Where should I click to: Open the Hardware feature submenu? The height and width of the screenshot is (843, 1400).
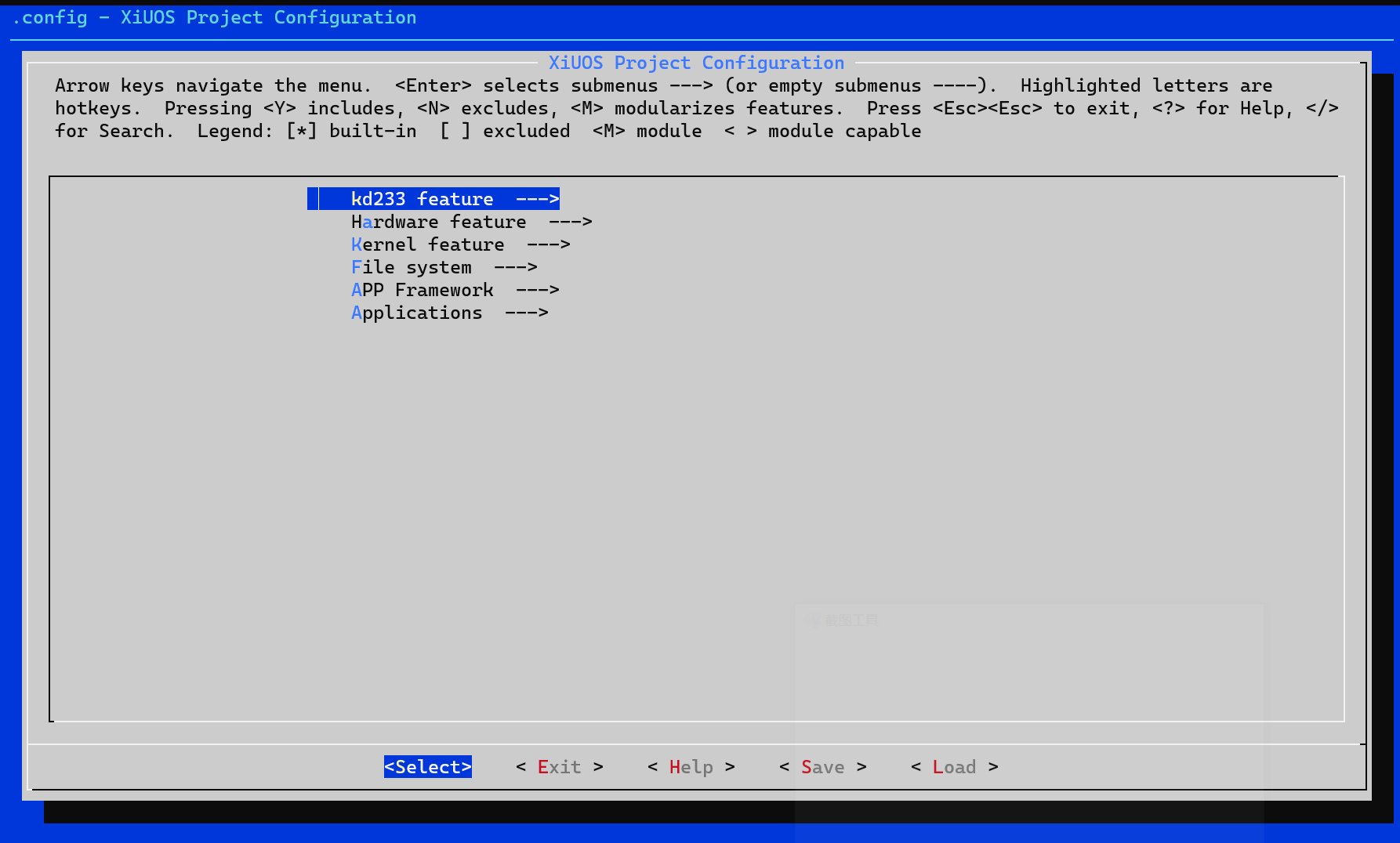437,222
